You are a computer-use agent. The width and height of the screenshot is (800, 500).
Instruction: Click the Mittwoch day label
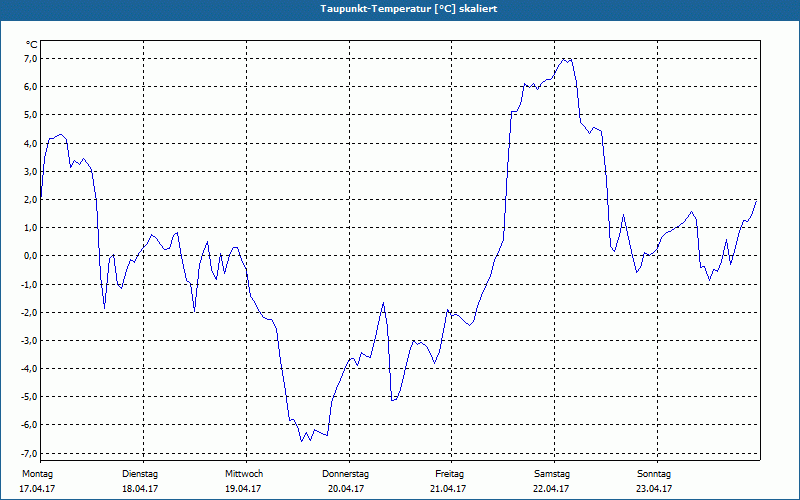point(244,474)
